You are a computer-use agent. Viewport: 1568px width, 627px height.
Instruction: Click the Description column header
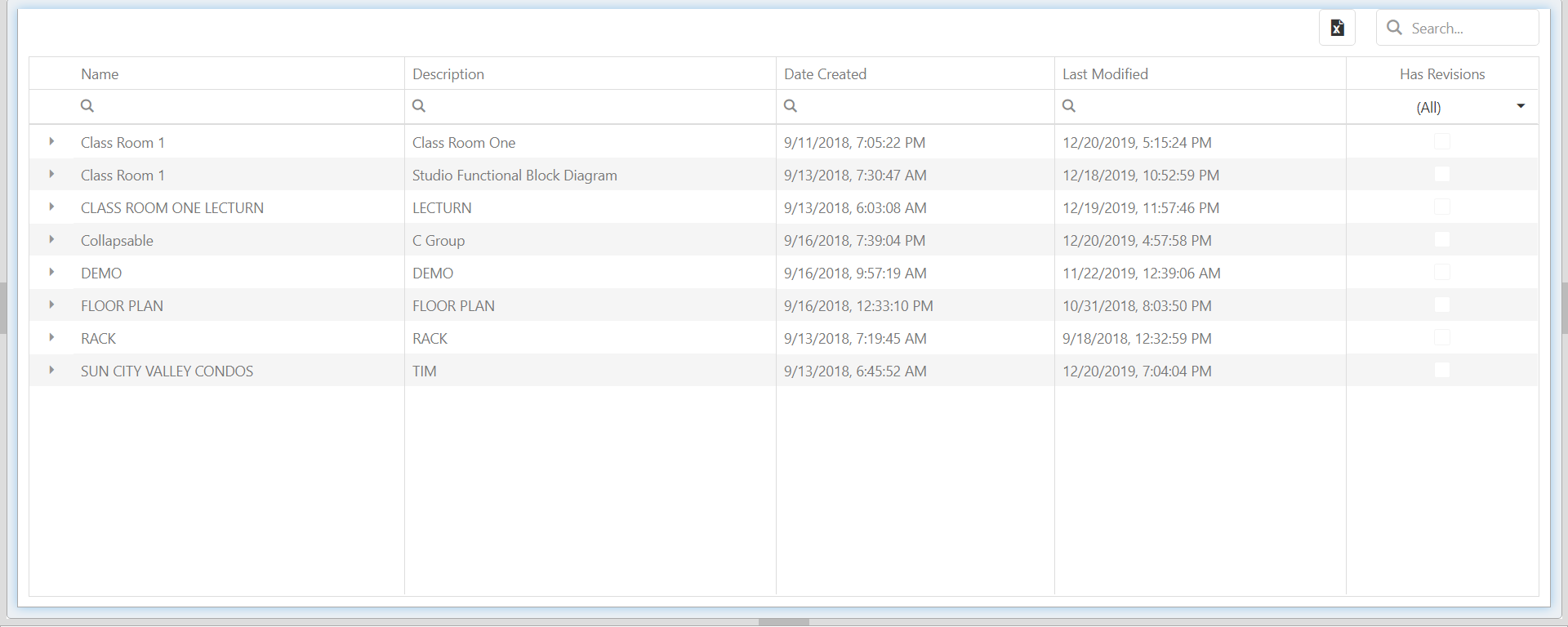pyautogui.click(x=448, y=74)
